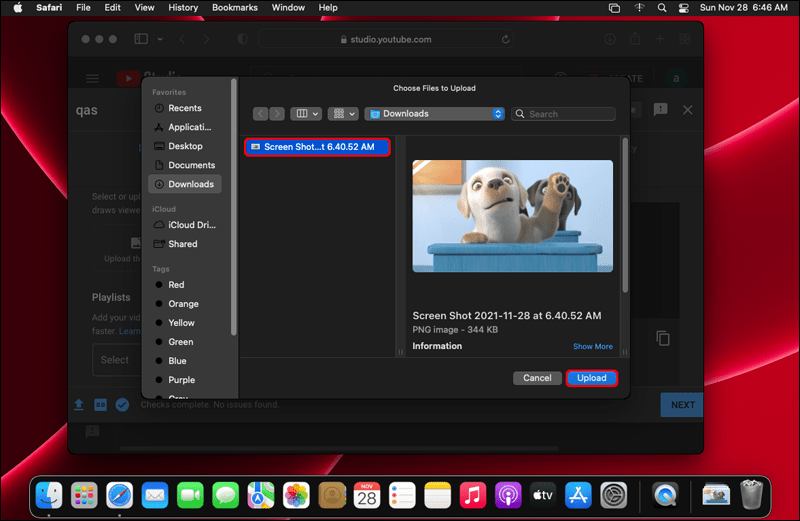
Task: Open Recents in the file dialog sidebar
Action: (184, 108)
